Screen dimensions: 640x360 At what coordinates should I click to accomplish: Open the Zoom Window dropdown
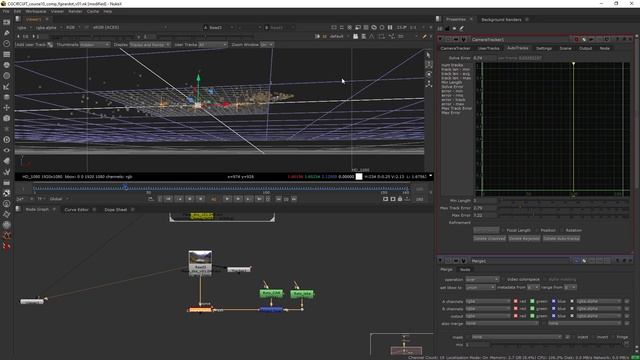pos(267,44)
